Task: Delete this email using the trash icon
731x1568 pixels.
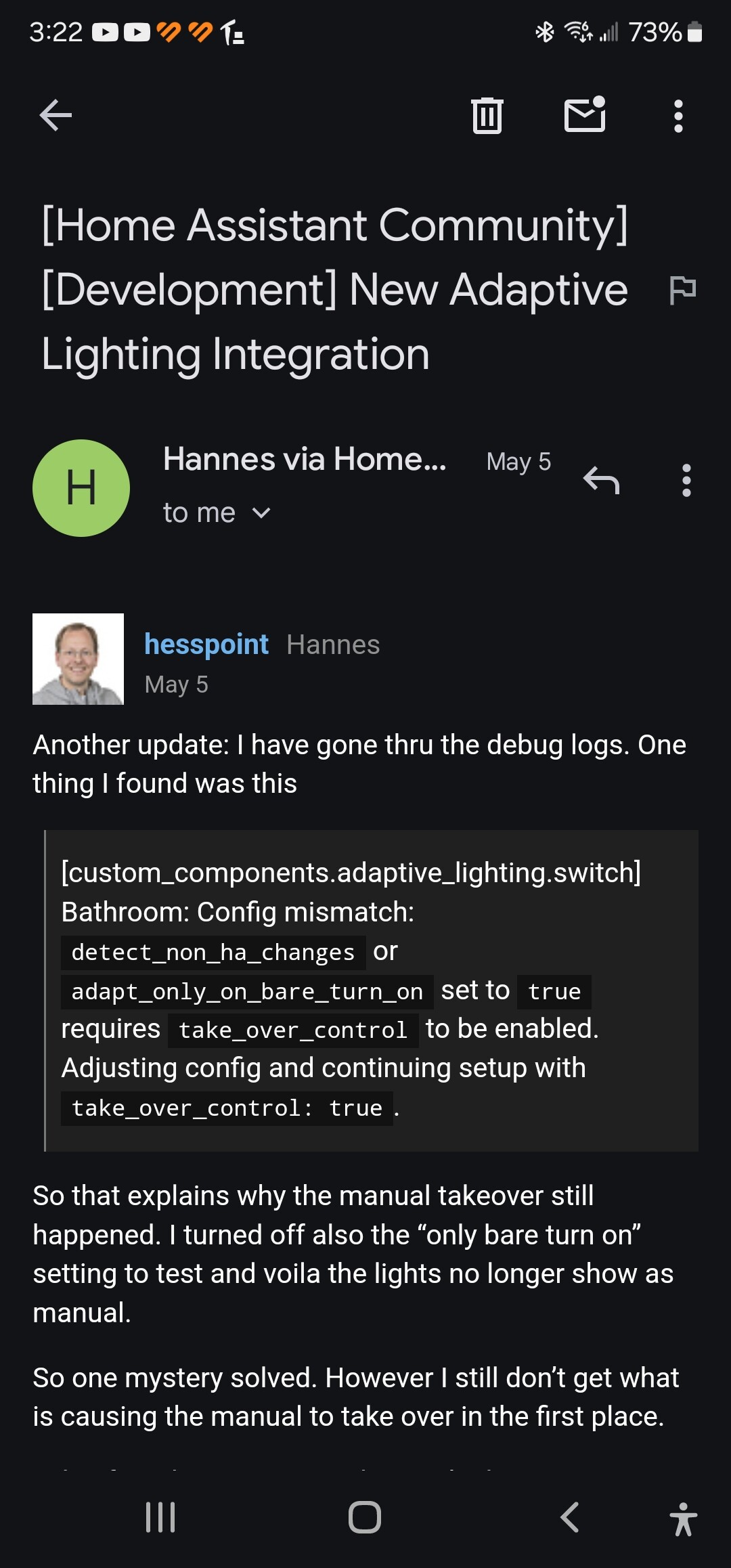Action: [x=487, y=115]
